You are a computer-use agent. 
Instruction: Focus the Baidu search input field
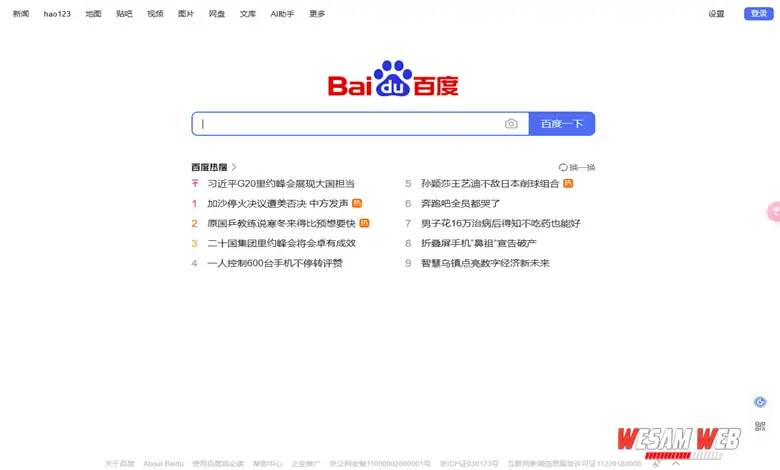tap(360, 124)
